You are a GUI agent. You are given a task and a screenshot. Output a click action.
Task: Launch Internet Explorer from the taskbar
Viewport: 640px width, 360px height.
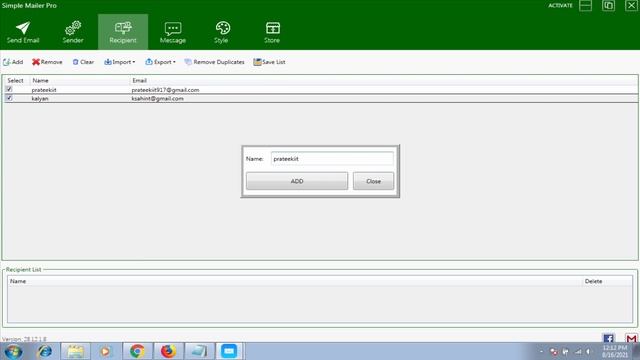45,351
